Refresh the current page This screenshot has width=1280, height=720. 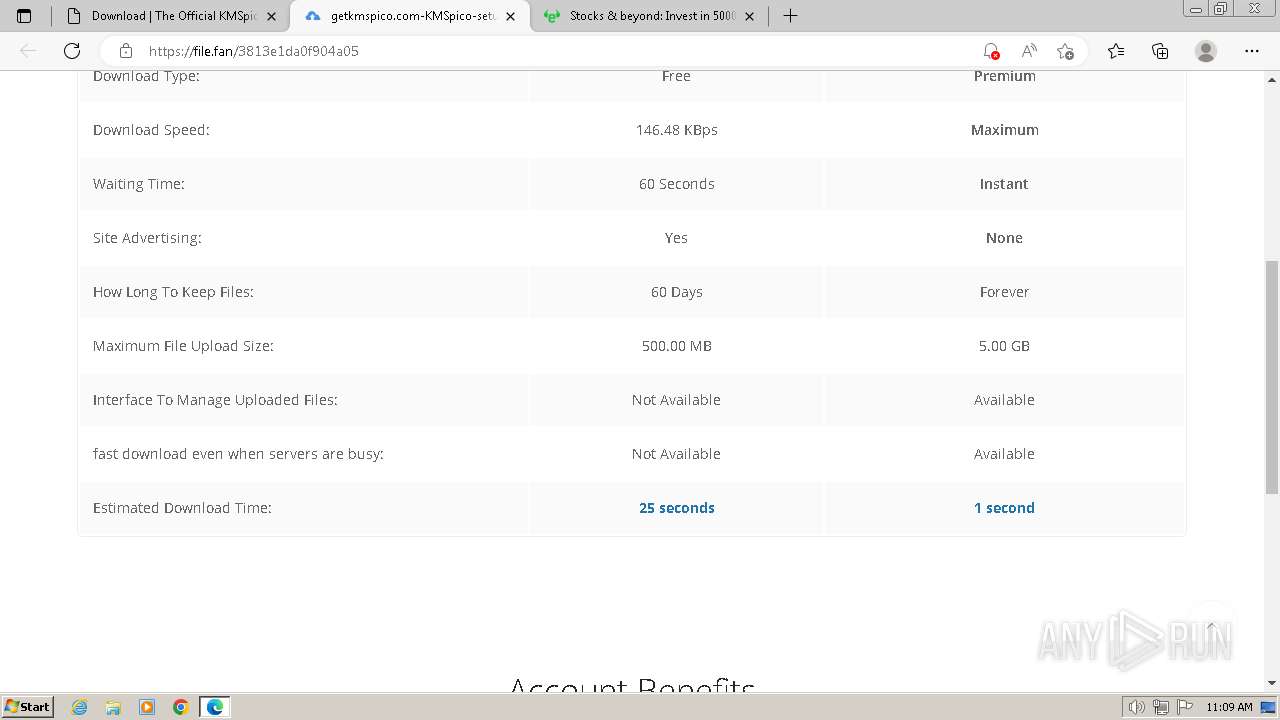click(72, 51)
